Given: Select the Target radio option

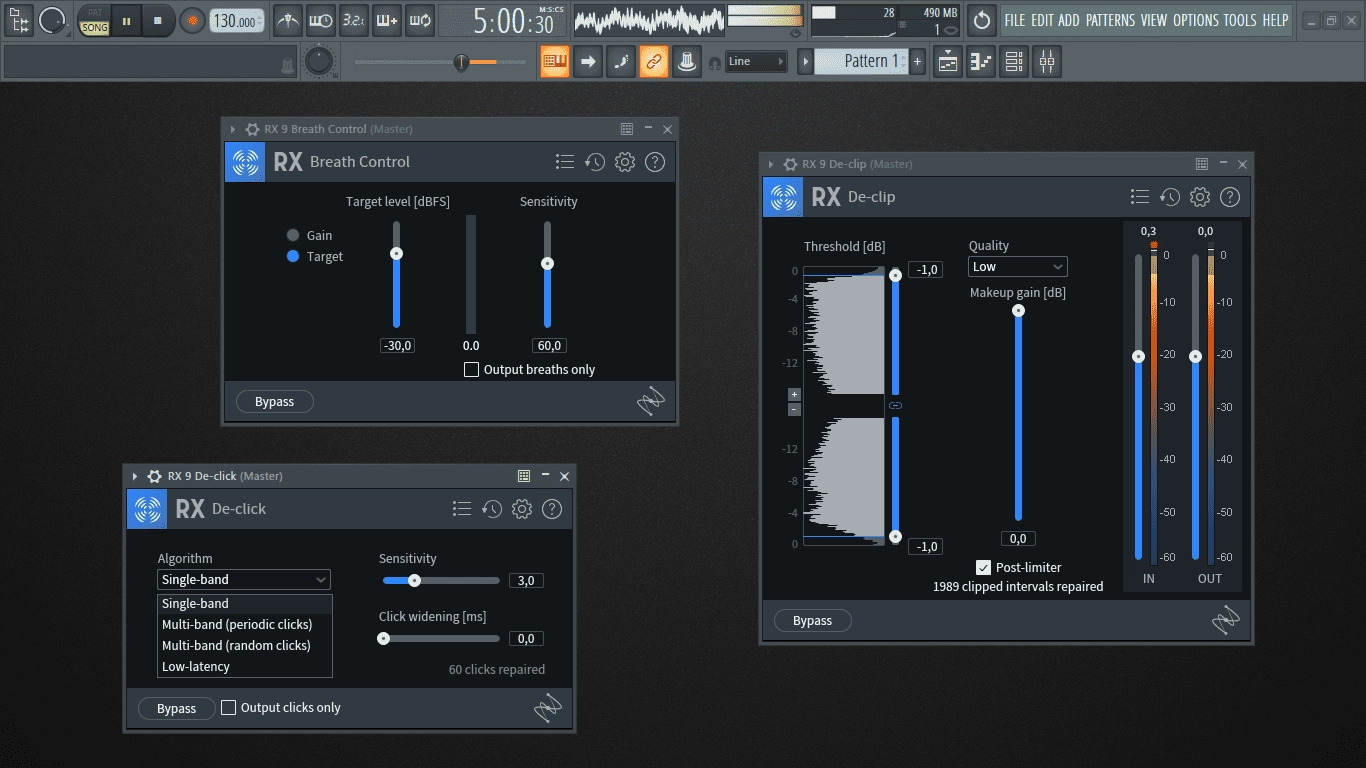Looking at the screenshot, I should pos(293,256).
